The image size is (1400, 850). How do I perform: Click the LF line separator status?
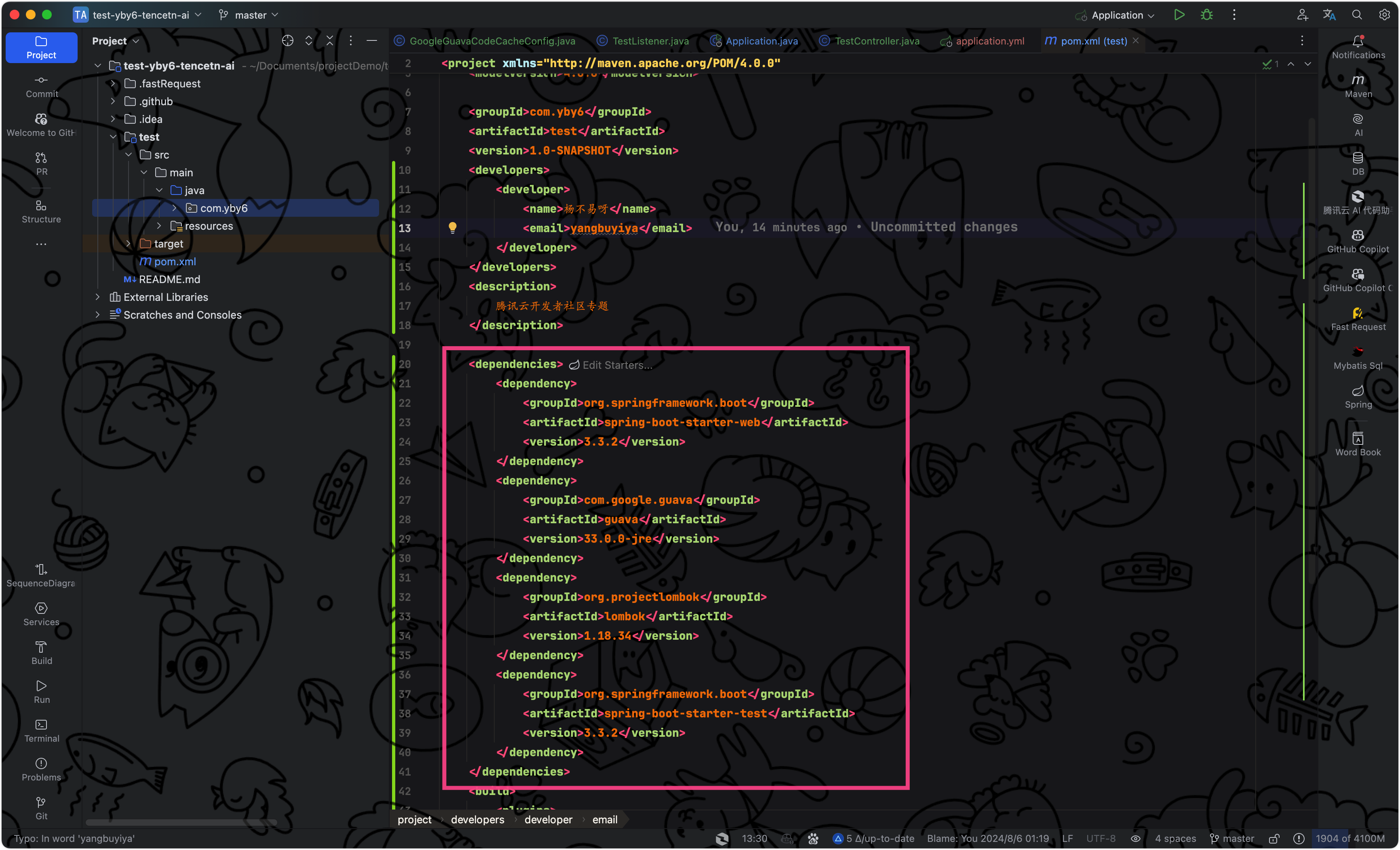click(x=1068, y=838)
